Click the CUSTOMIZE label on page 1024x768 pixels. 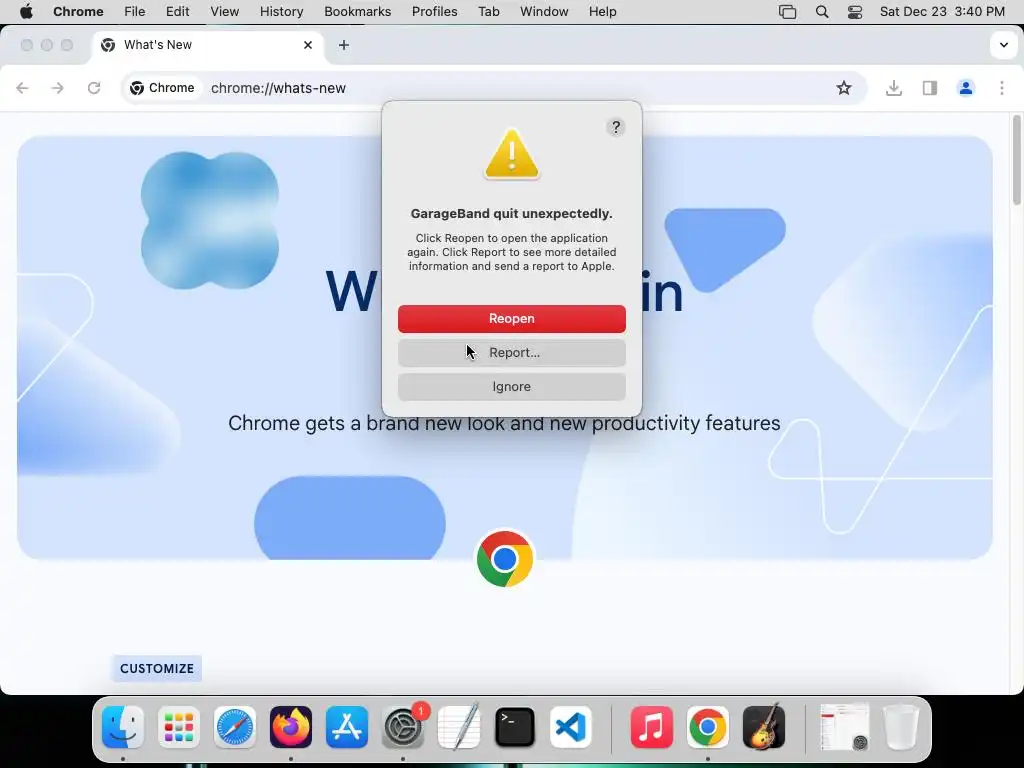click(x=157, y=669)
